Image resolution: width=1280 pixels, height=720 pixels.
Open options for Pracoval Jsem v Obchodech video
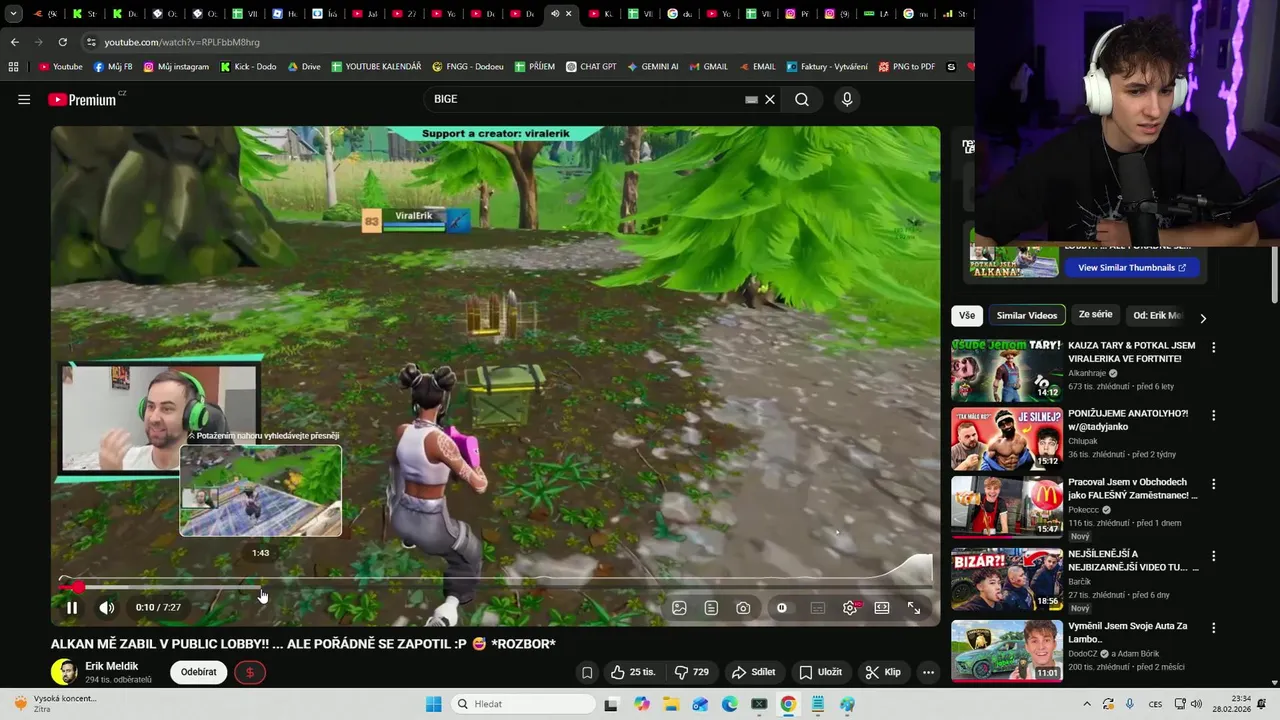click(1214, 484)
